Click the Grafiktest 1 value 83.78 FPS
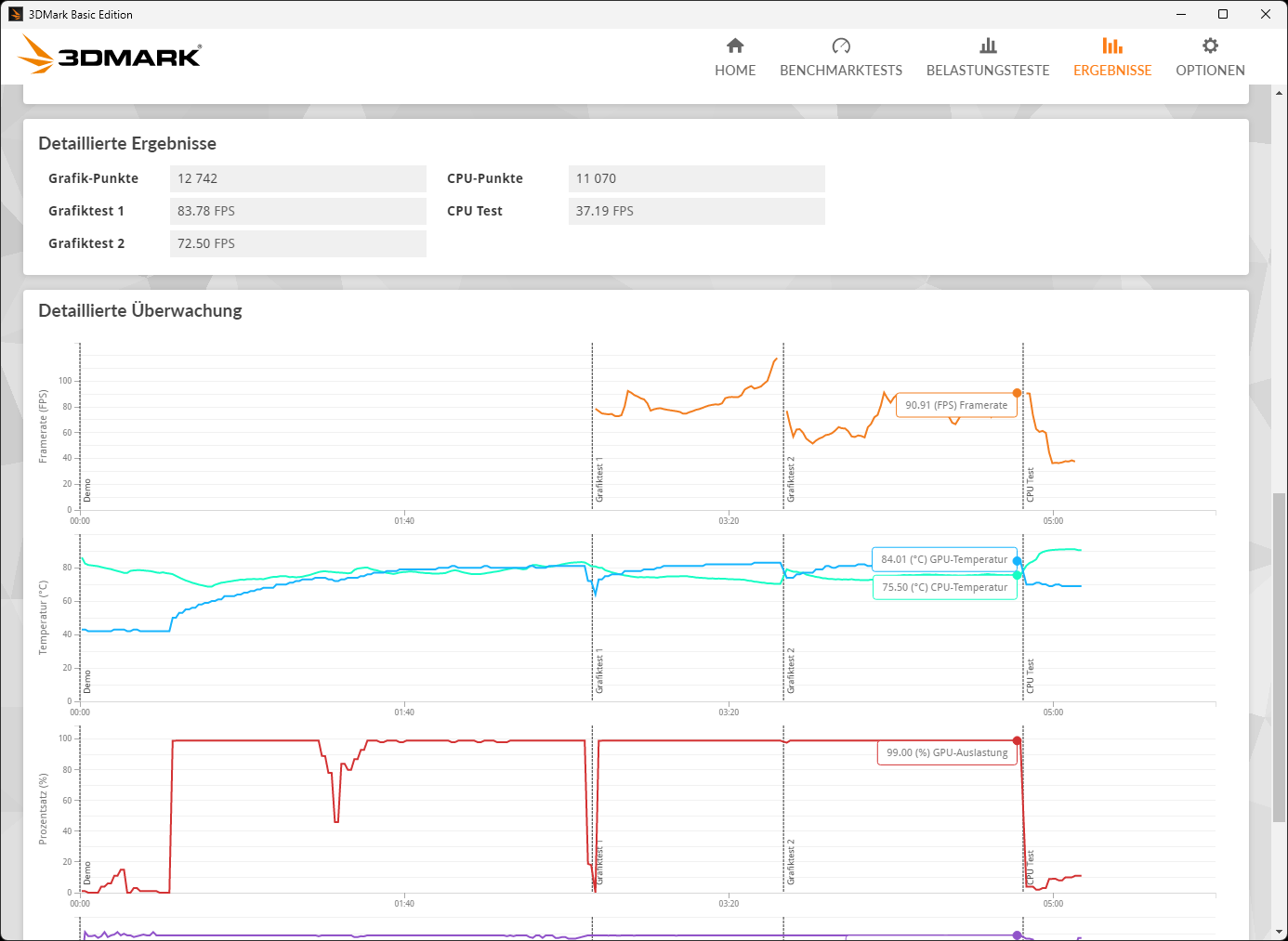This screenshot has width=1288, height=941. 298,211
